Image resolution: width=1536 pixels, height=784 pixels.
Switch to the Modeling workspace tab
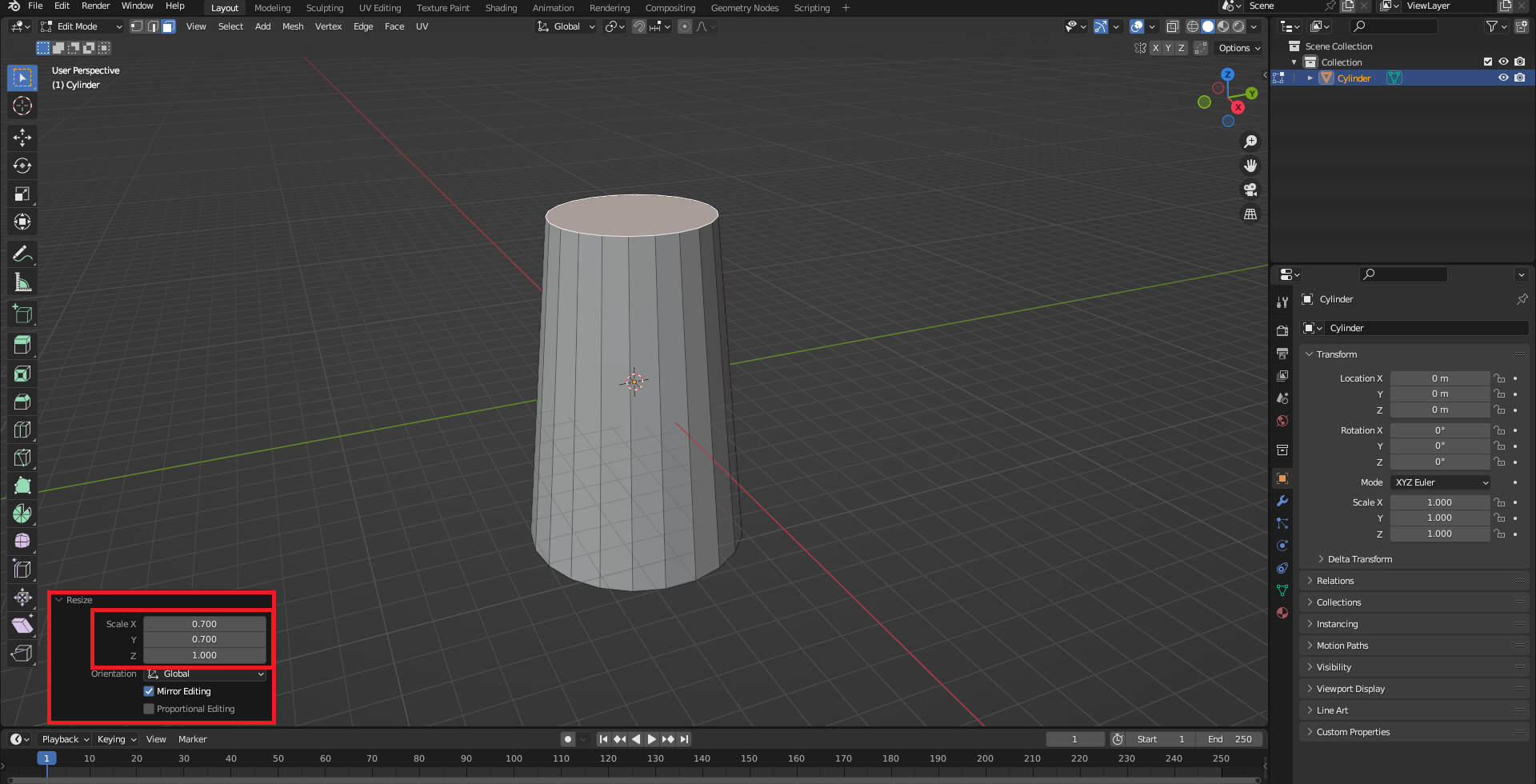coord(273,8)
